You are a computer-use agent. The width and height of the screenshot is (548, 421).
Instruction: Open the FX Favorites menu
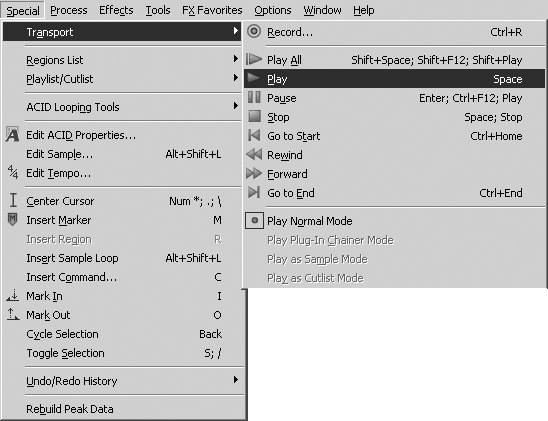(x=212, y=10)
